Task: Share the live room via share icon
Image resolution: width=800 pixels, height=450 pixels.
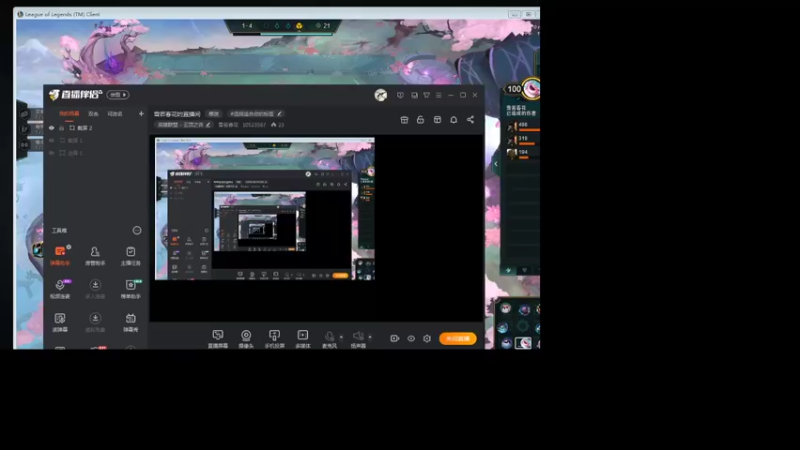Action: coord(470,120)
